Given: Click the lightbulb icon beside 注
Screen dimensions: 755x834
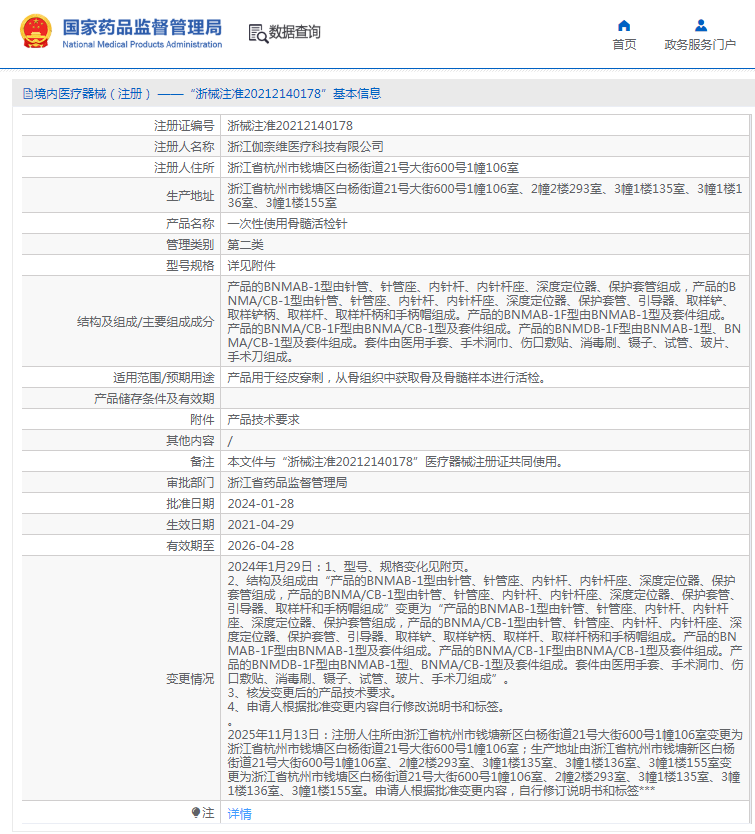Looking at the screenshot, I should pos(196,813).
